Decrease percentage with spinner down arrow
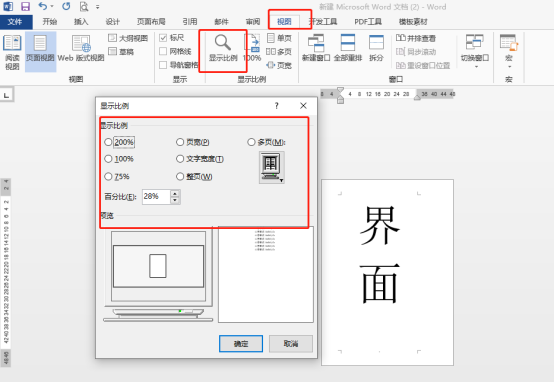The image size is (554, 383). click(x=175, y=200)
